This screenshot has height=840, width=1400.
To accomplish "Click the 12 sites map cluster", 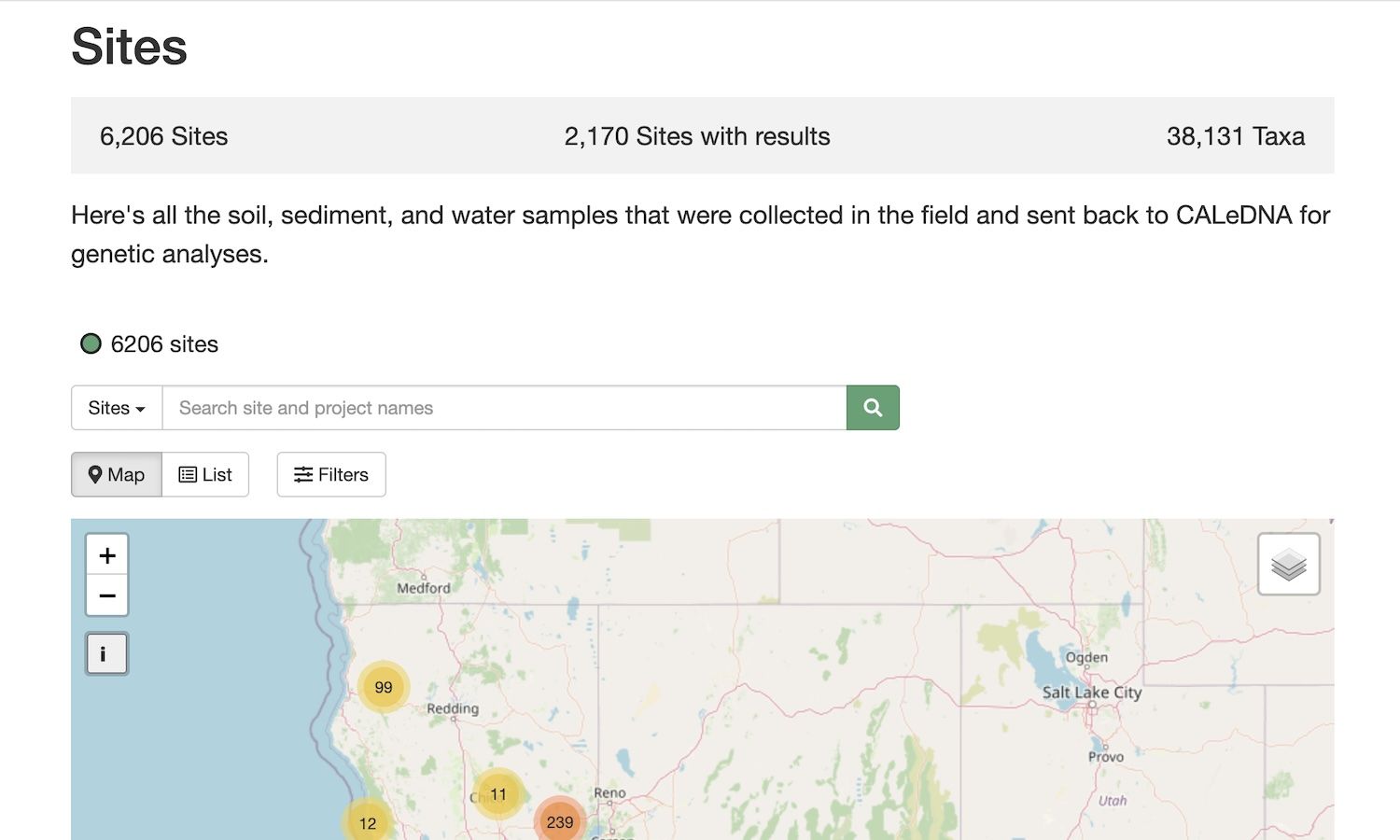I will coord(368,822).
